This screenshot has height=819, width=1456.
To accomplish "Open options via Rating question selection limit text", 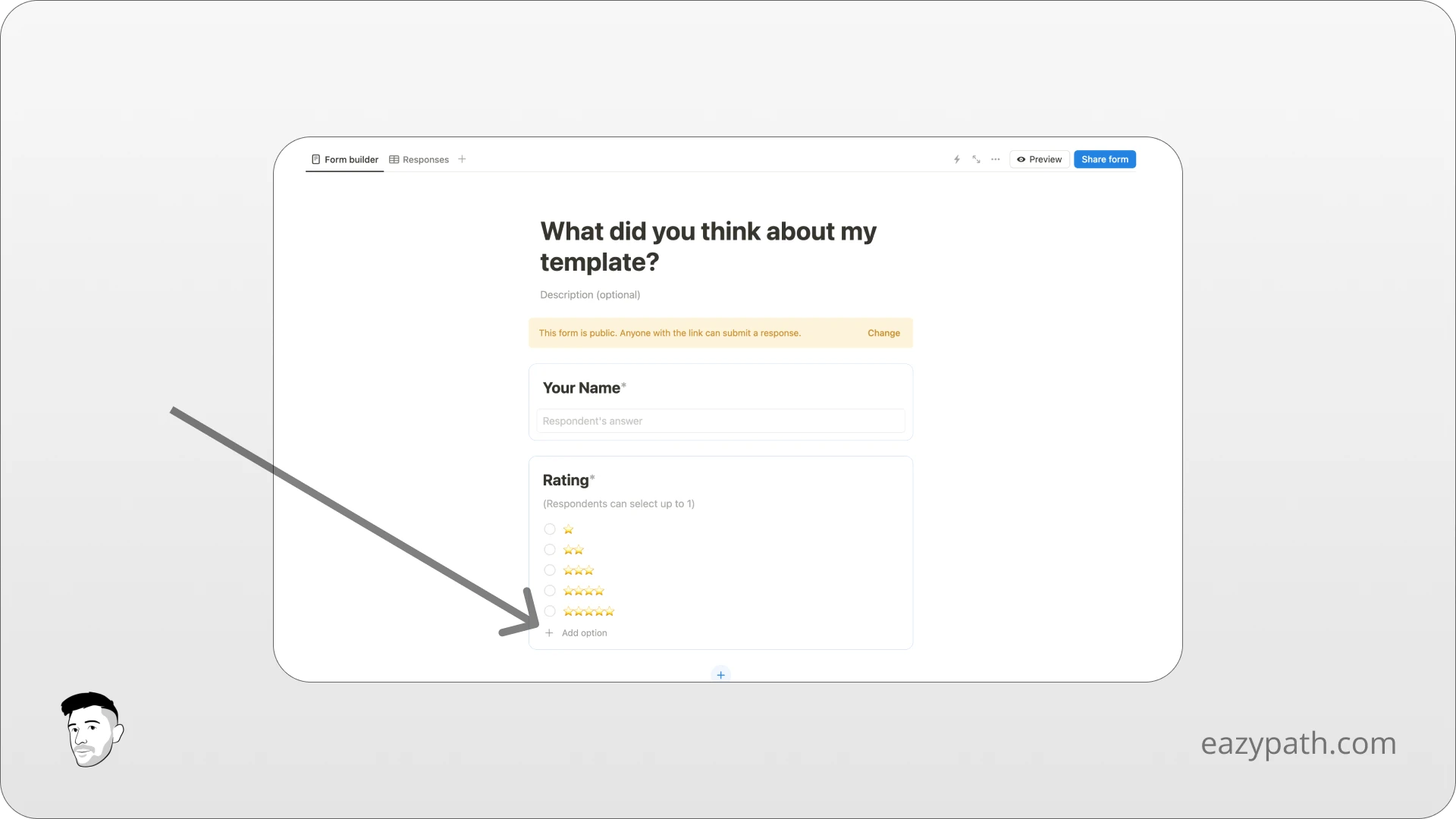I will tap(619, 503).
